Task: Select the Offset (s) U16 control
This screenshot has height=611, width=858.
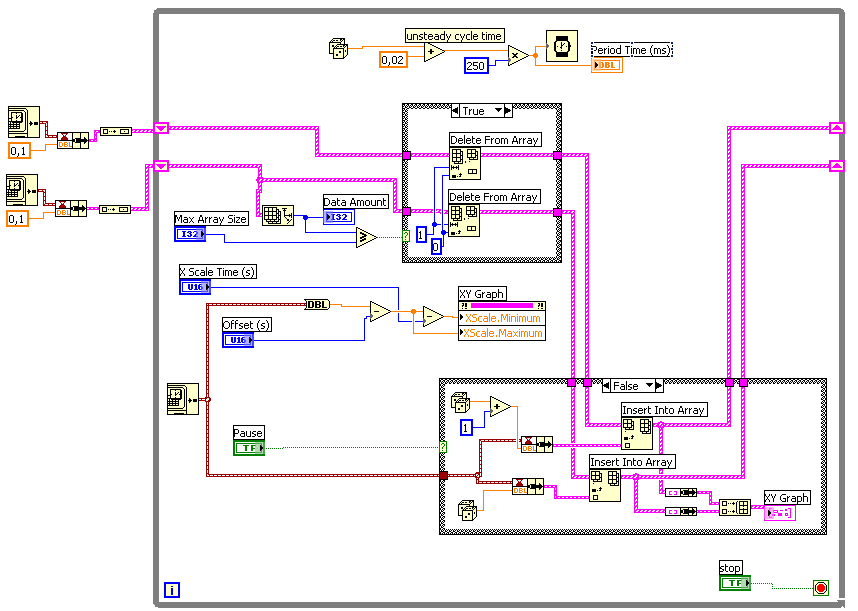Action: coord(238,340)
